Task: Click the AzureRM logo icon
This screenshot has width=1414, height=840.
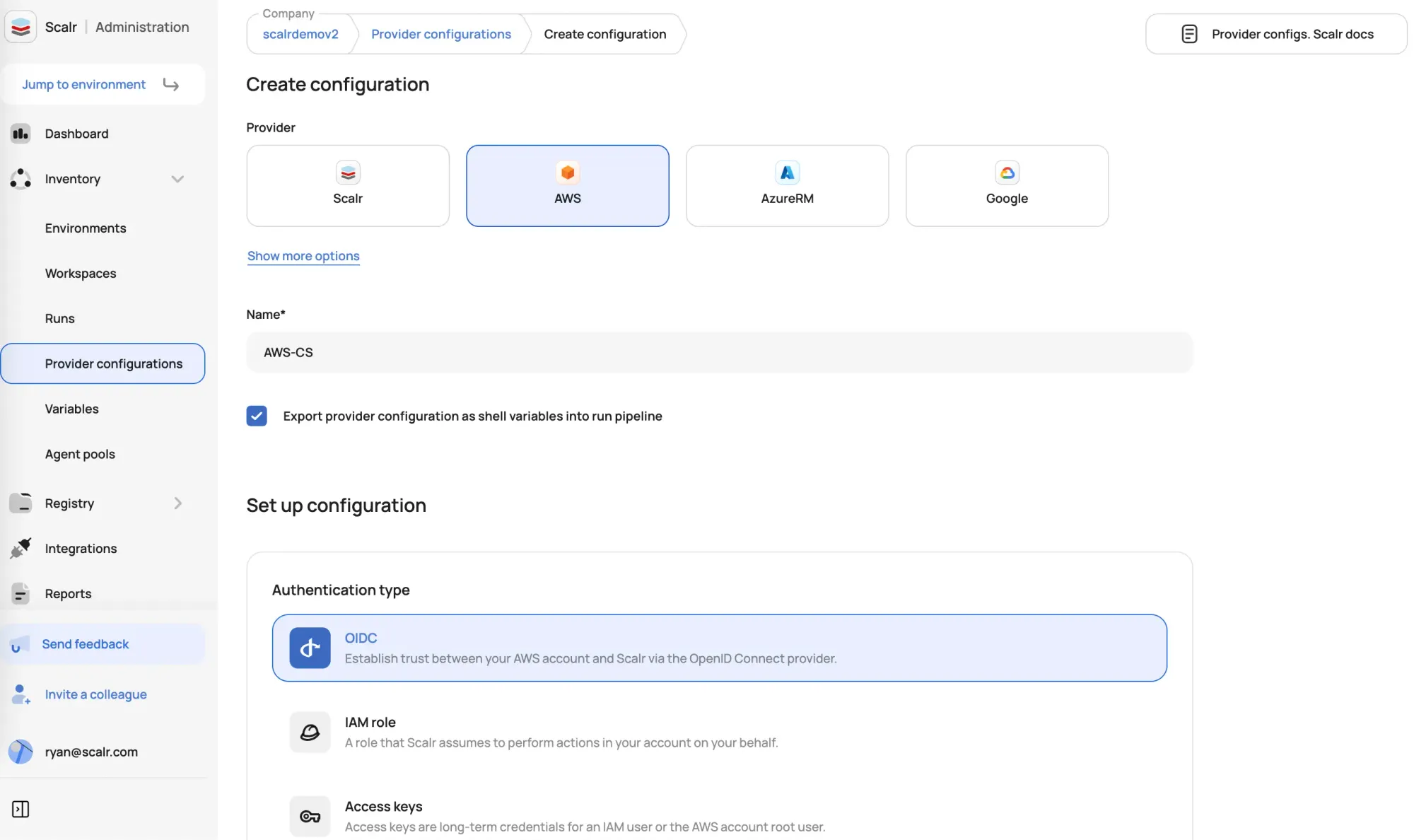Action: 787,173
